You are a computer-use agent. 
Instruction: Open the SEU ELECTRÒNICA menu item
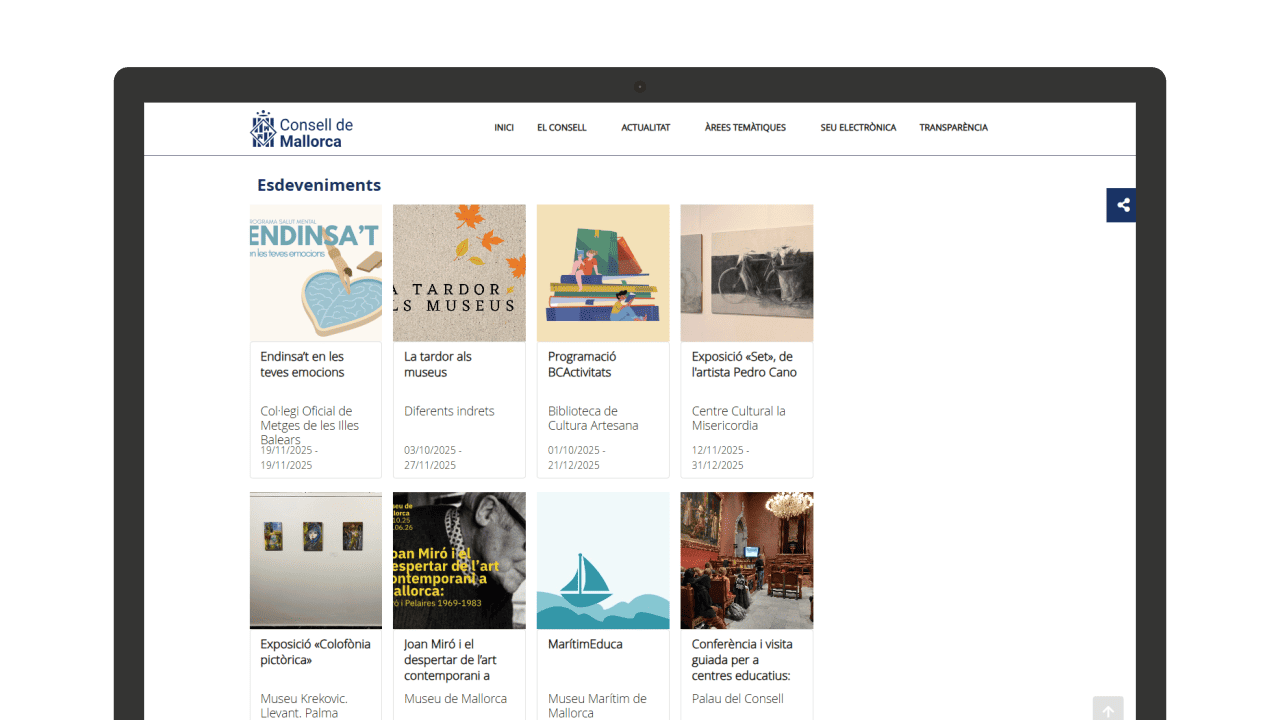point(858,128)
